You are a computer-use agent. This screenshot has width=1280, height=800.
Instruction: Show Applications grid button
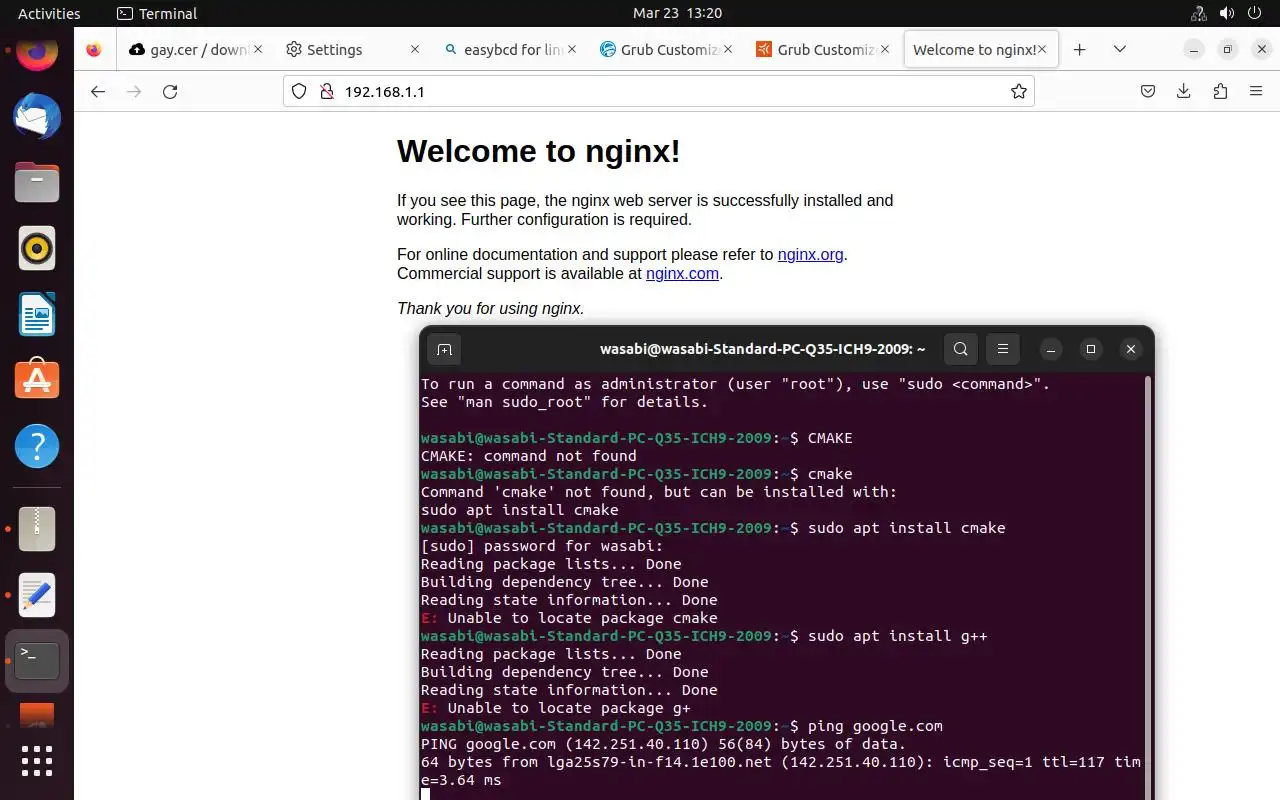click(37, 761)
